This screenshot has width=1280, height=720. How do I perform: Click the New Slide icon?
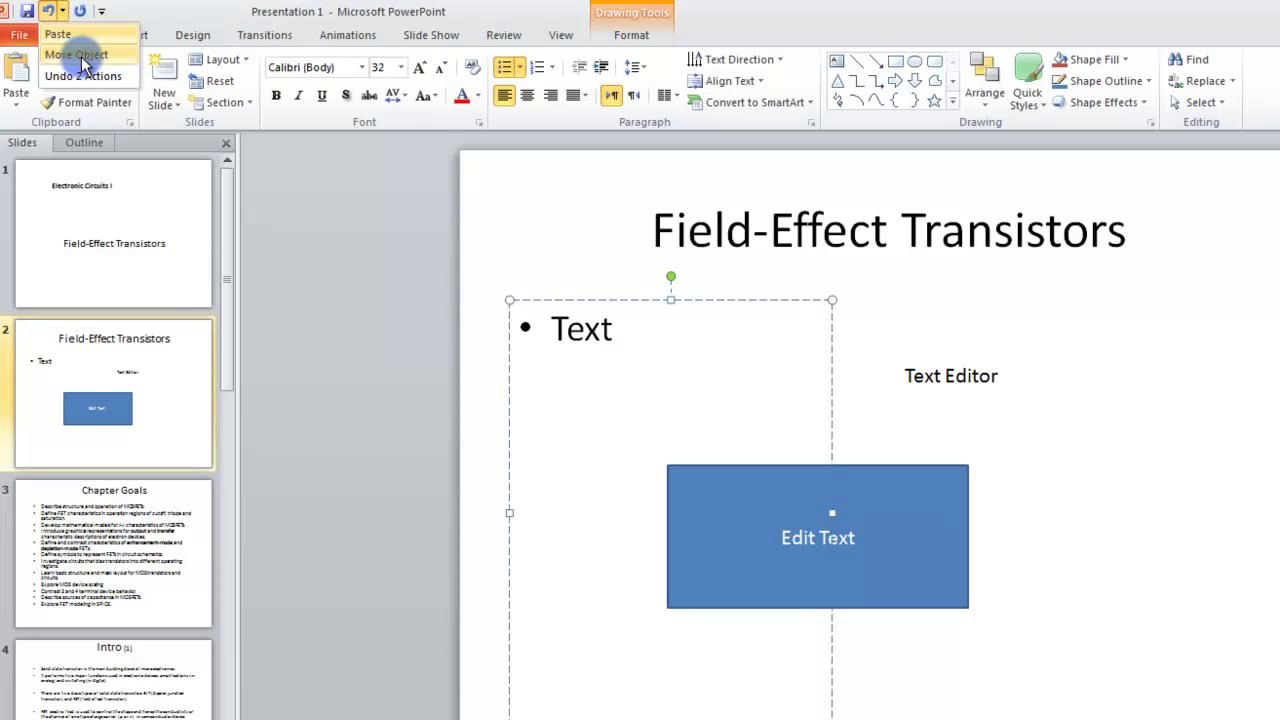coord(164,70)
